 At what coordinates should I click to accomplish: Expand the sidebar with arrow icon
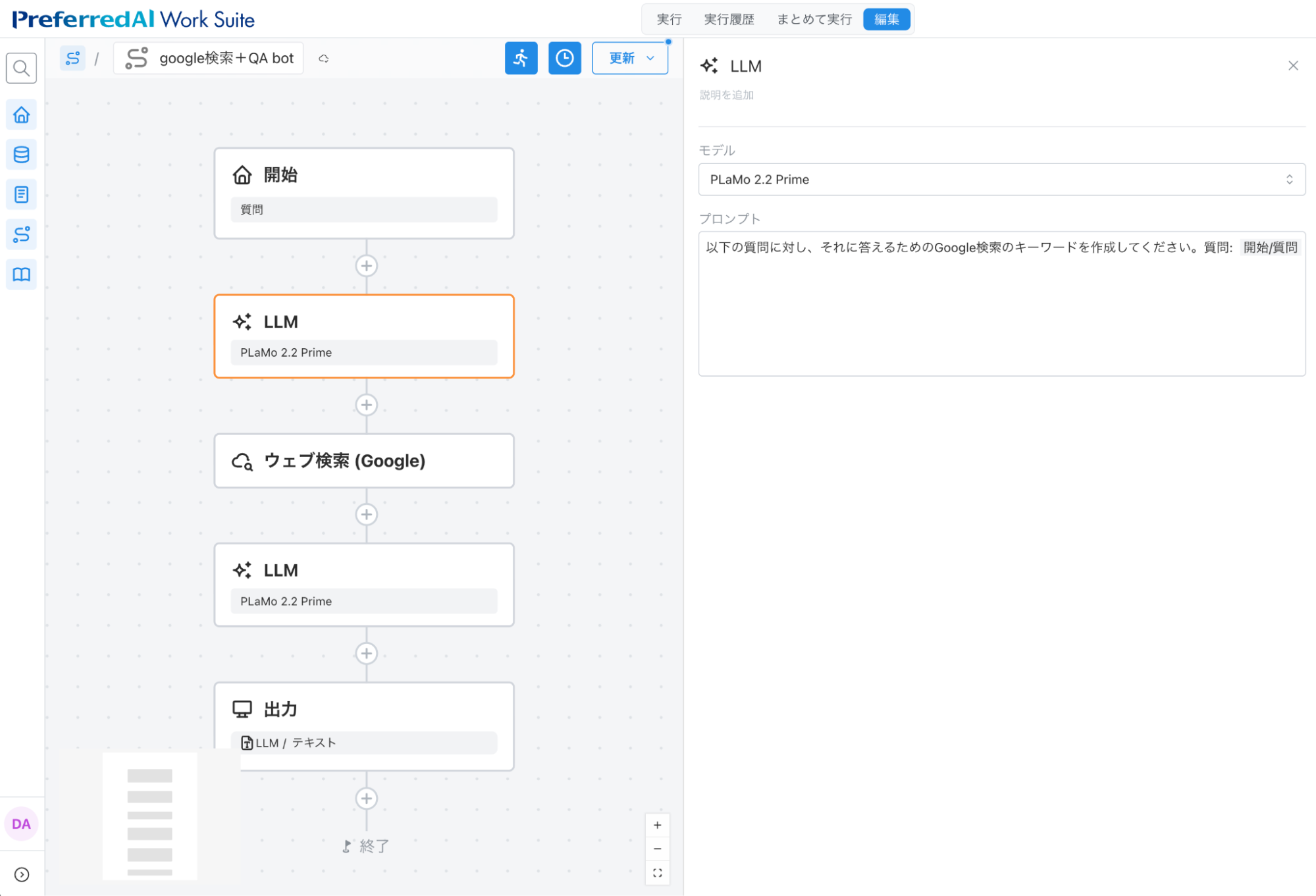coord(21,874)
